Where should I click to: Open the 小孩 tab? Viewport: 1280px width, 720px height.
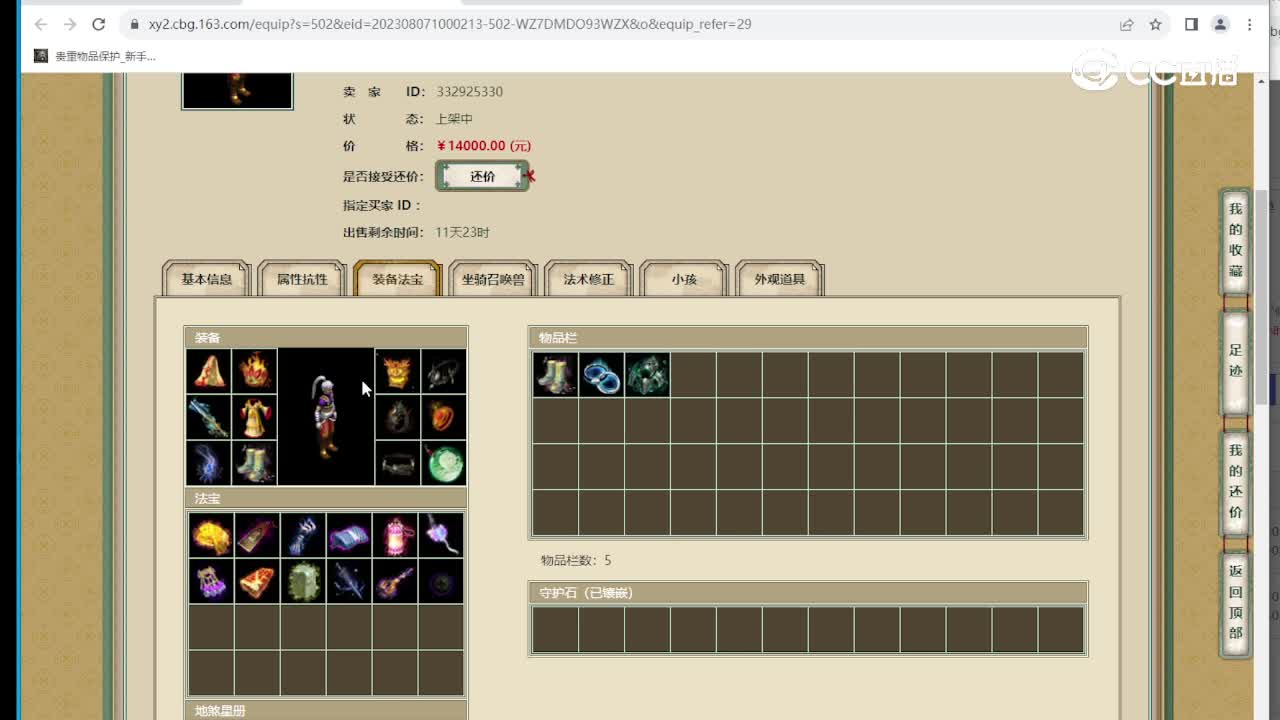click(x=684, y=279)
